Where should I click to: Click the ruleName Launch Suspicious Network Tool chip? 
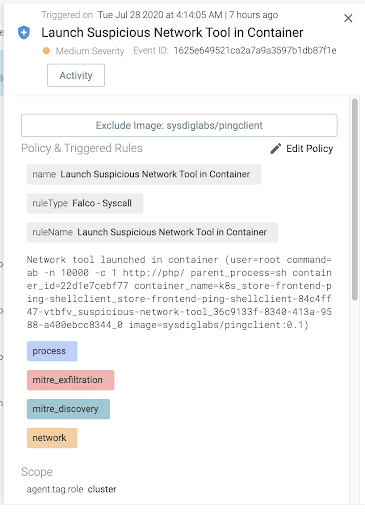coord(152,232)
